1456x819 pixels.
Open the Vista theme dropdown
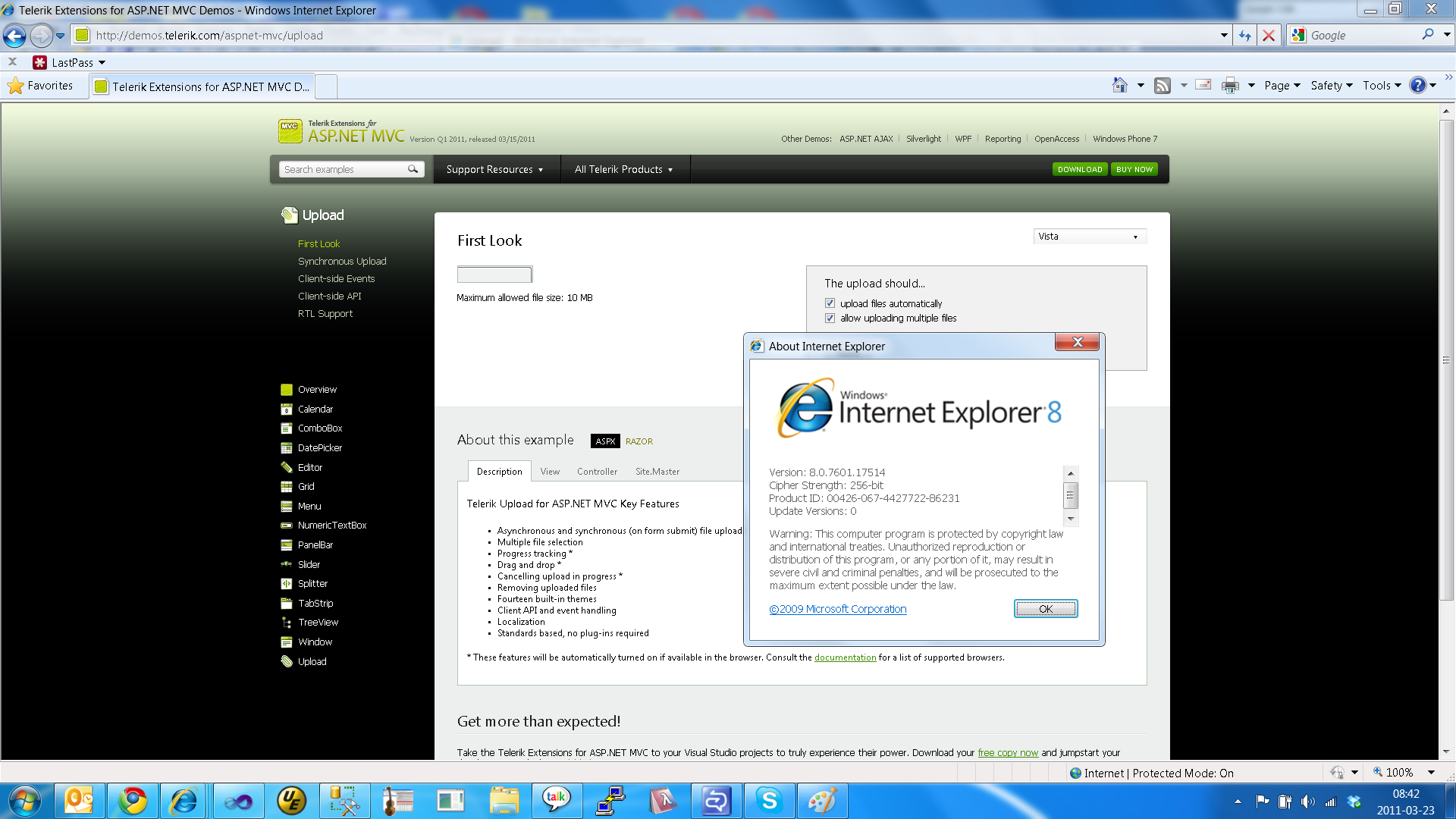(1089, 237)
